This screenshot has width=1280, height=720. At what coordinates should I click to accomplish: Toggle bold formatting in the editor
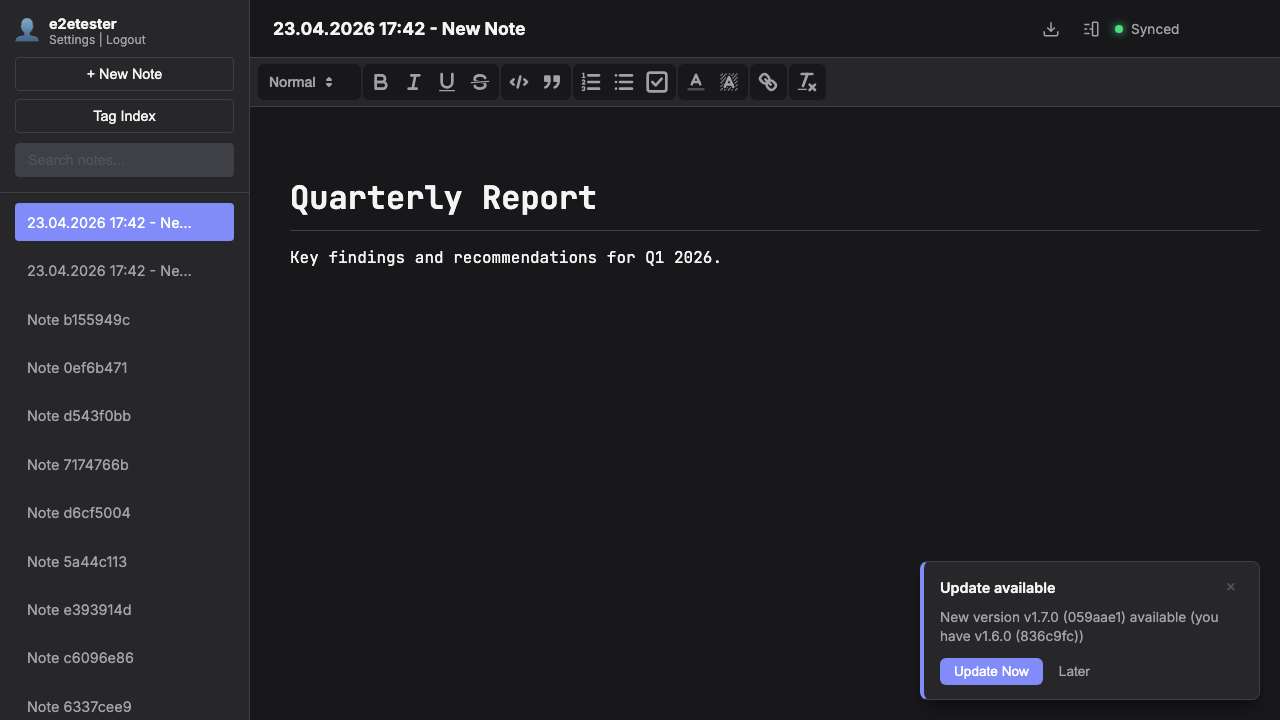380,82
